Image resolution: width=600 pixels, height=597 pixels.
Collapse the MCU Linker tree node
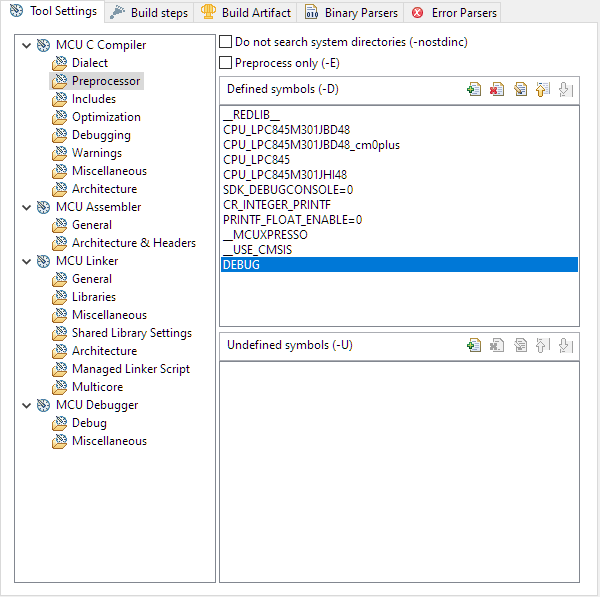[x=26, y=261]
